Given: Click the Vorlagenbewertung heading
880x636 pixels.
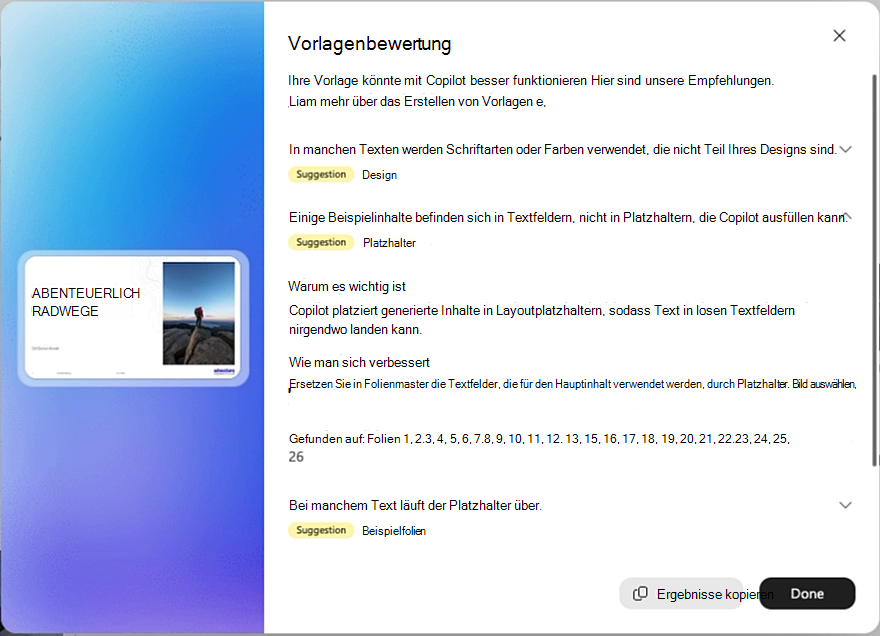Looking at the screenshot, I should [369, 44].
